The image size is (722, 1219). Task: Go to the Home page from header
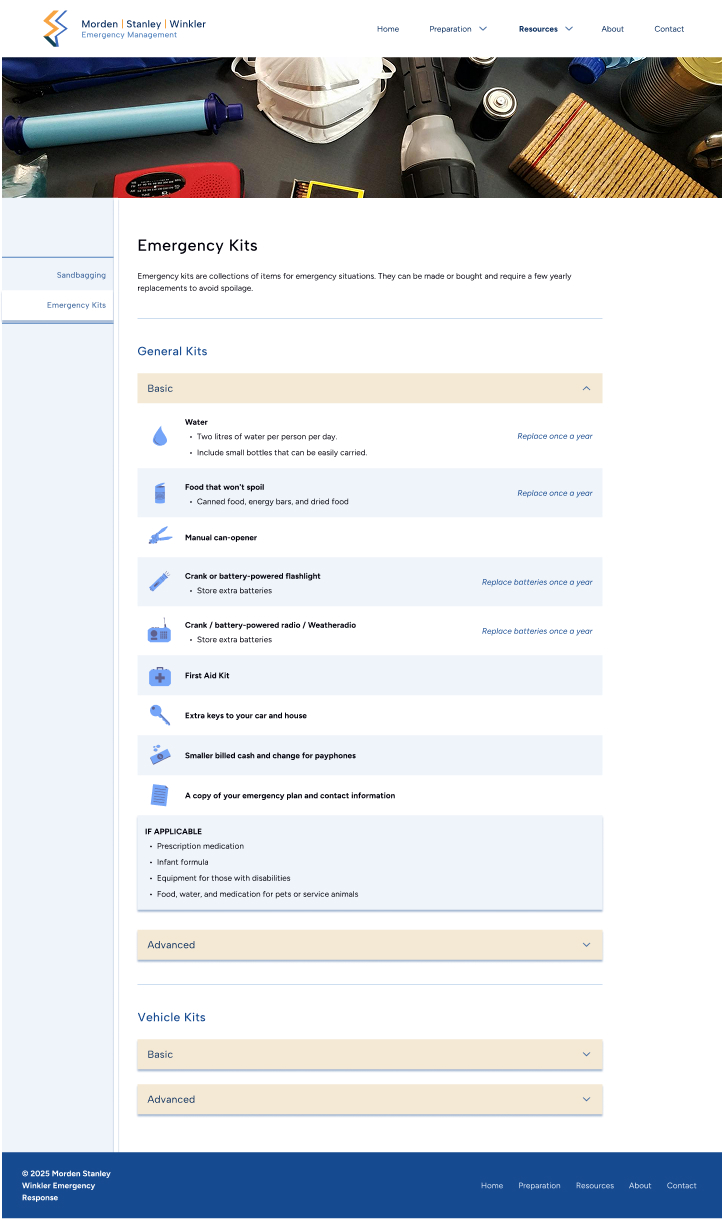pyautogui.click(x=388, y=29)
